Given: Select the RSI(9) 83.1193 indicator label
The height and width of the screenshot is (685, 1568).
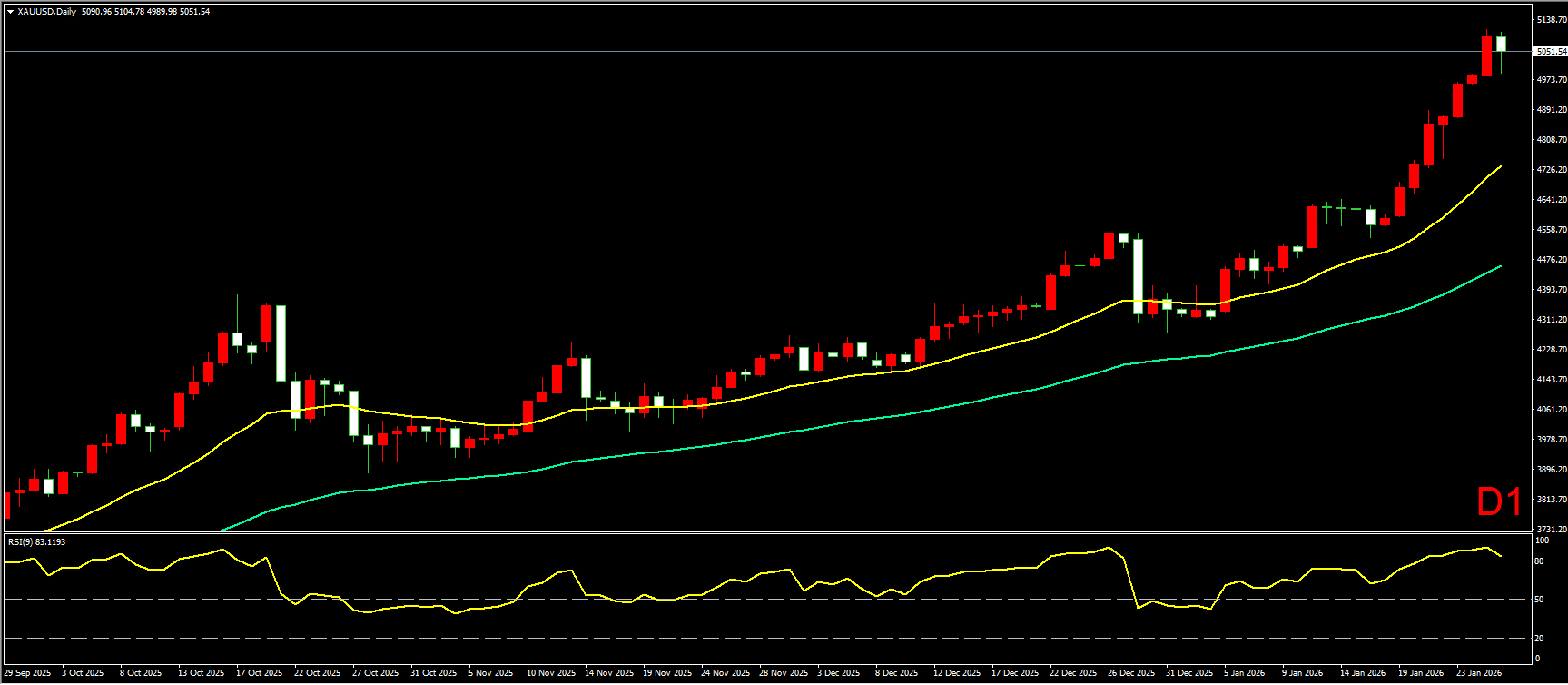Looking at the screenshot, I should (x=37, y=541).
